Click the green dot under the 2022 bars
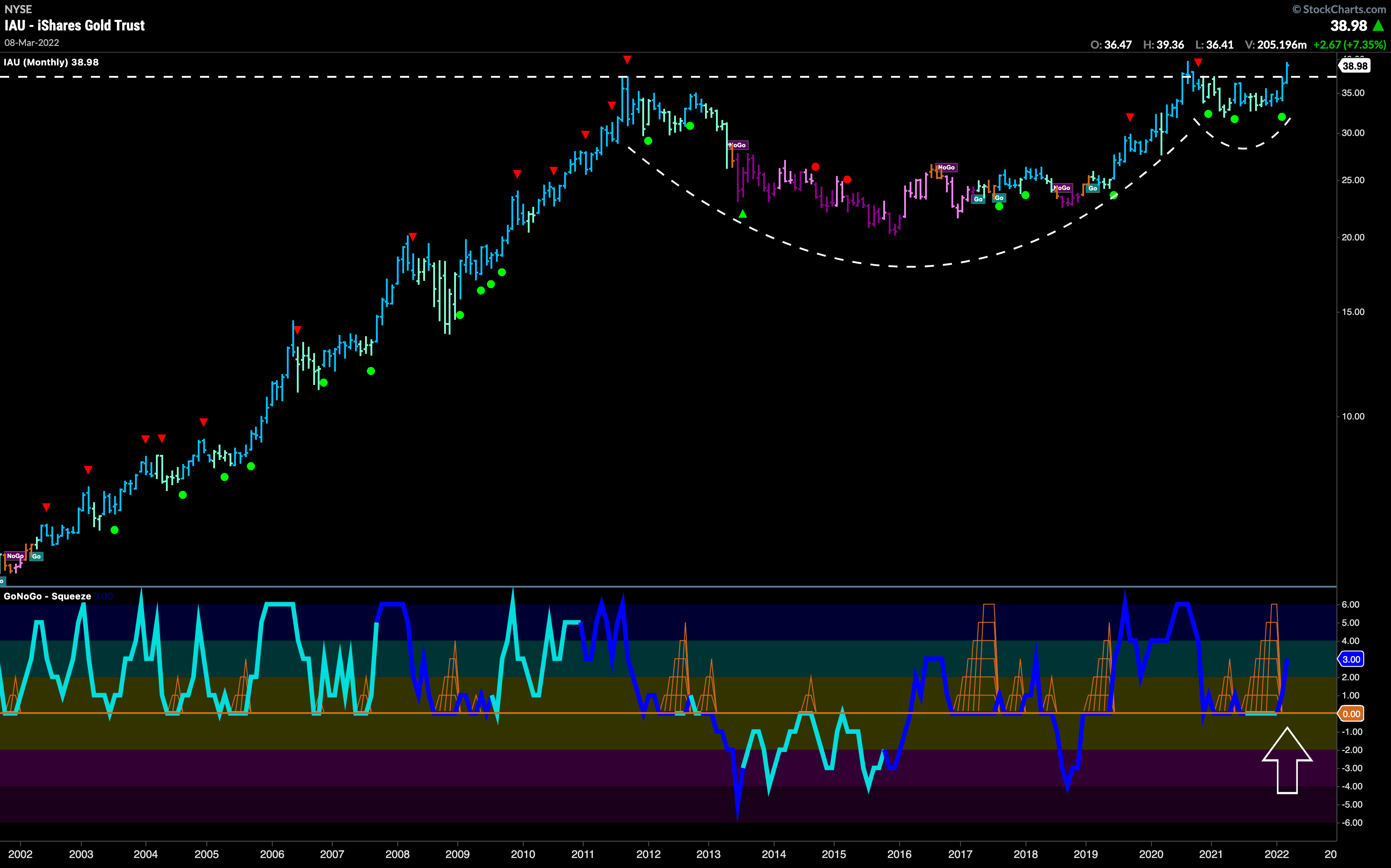This screenshot has width=1391, height=868. tap(1281, 117)
